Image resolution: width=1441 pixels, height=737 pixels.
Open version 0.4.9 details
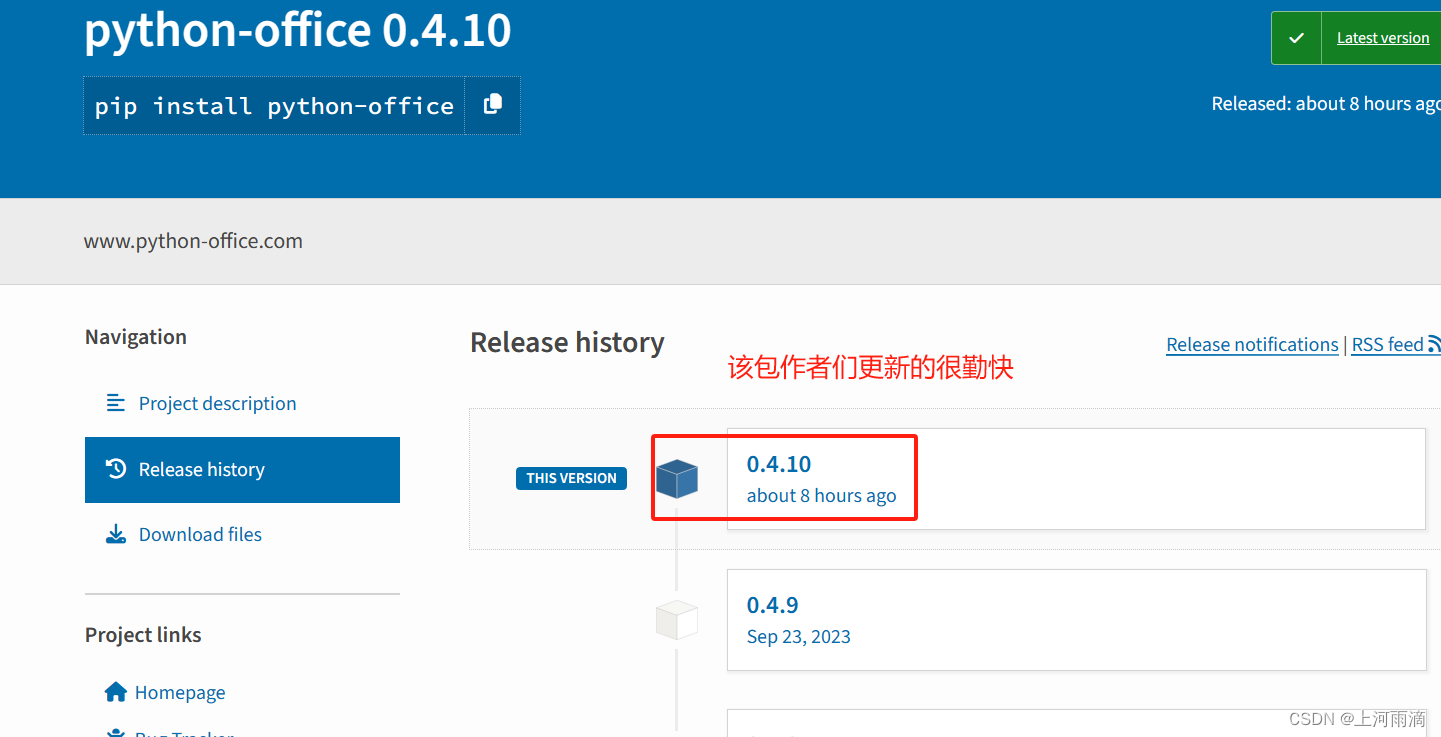click(772, 604)
